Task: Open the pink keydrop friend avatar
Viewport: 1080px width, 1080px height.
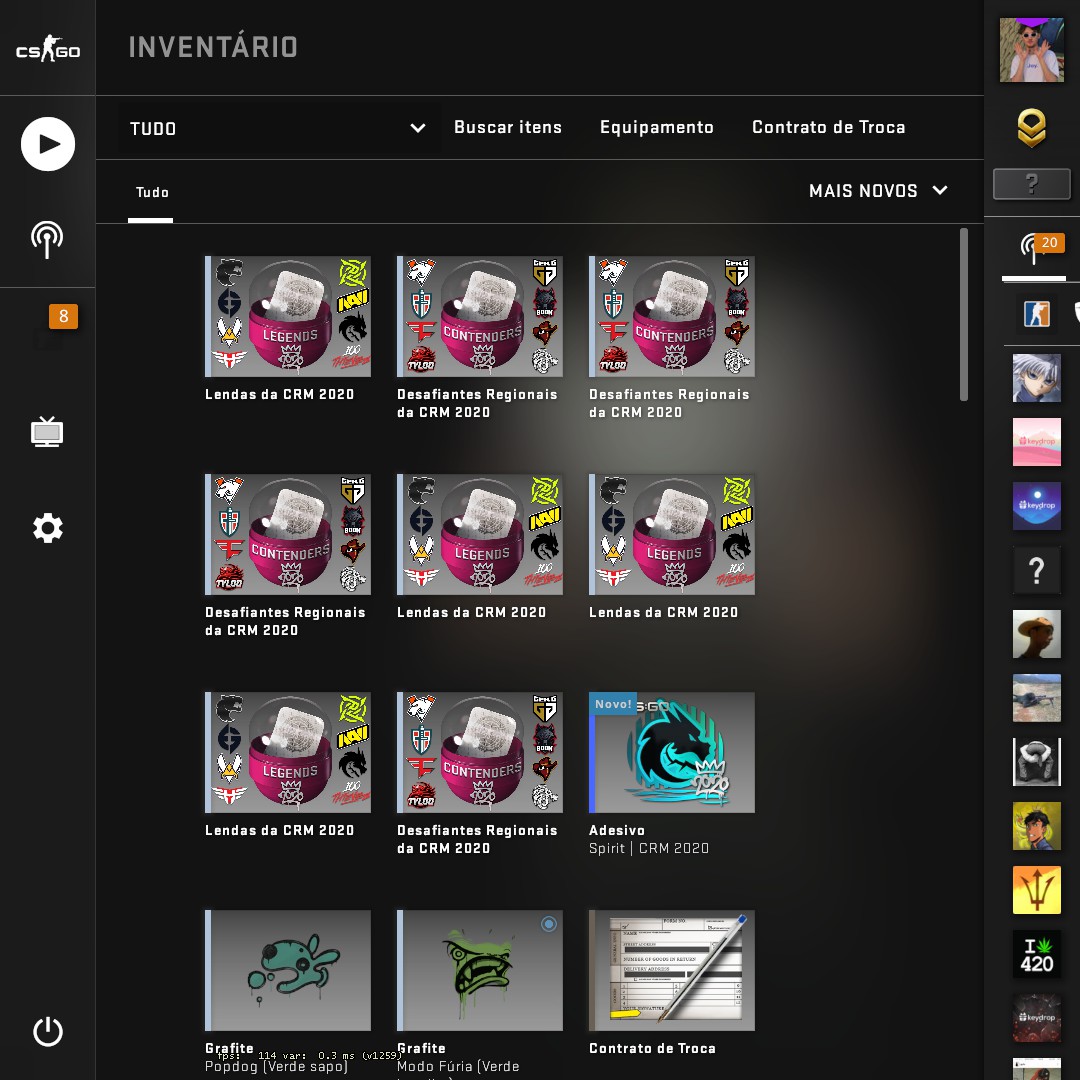Action: coord(1037,442)
